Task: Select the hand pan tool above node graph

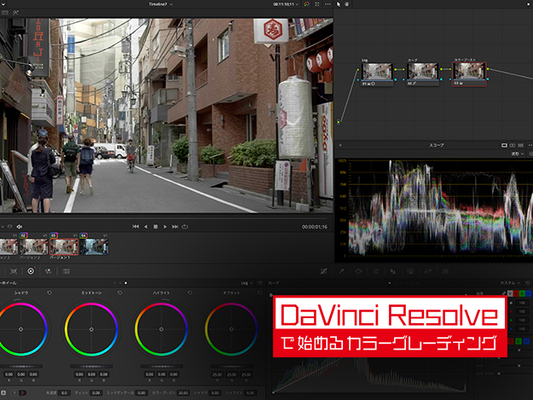Action: (x=347, y=4)
